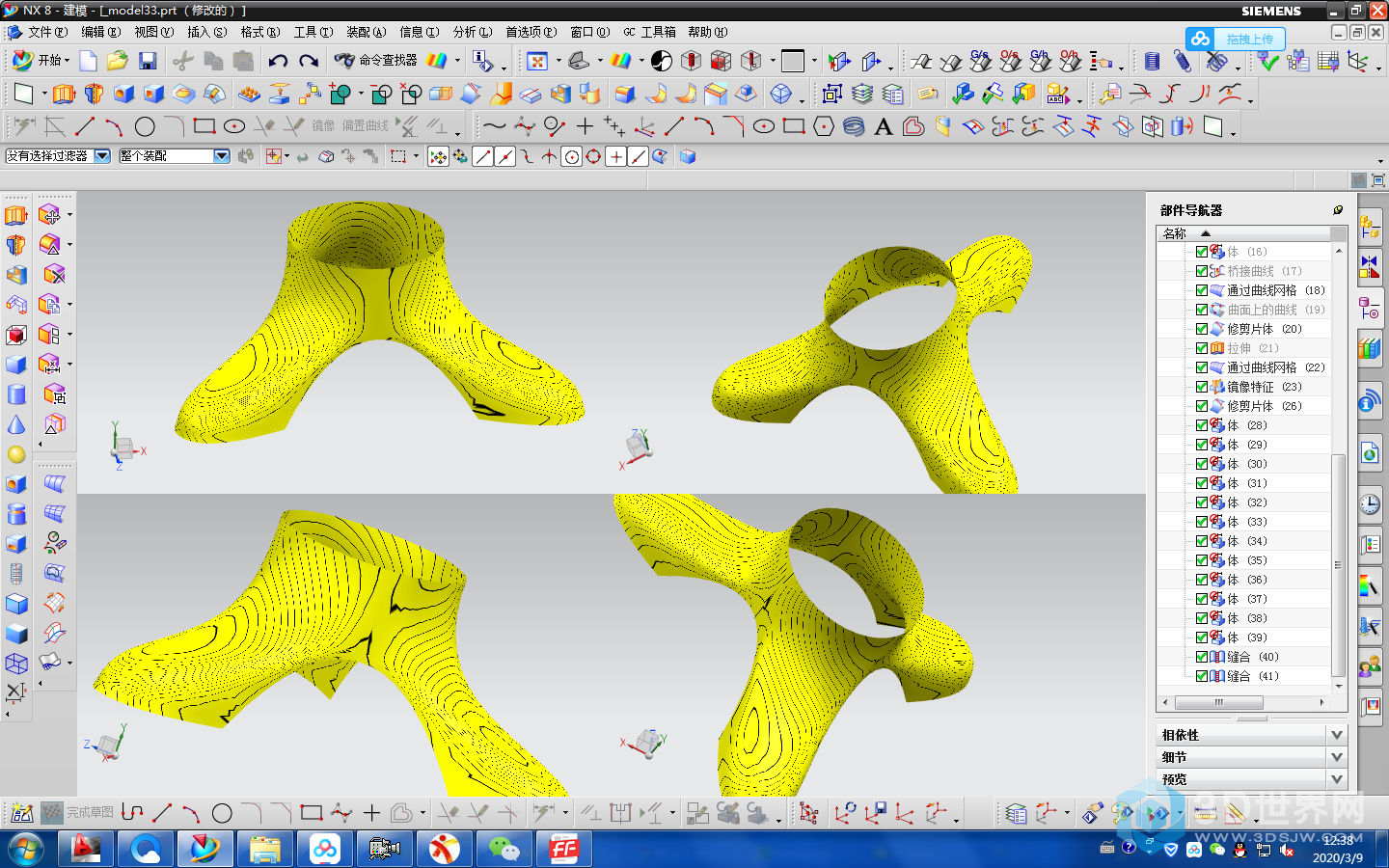
Task: Open WeChat from the taskbar
Action: (504, 850)
